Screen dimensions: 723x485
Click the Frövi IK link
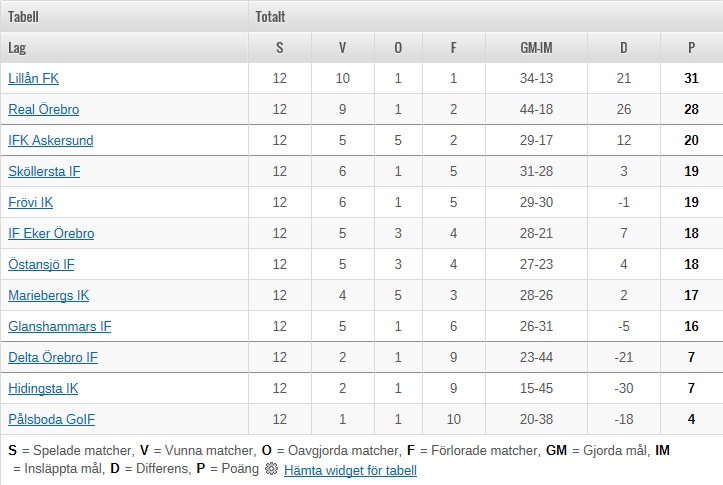(30, 202)
